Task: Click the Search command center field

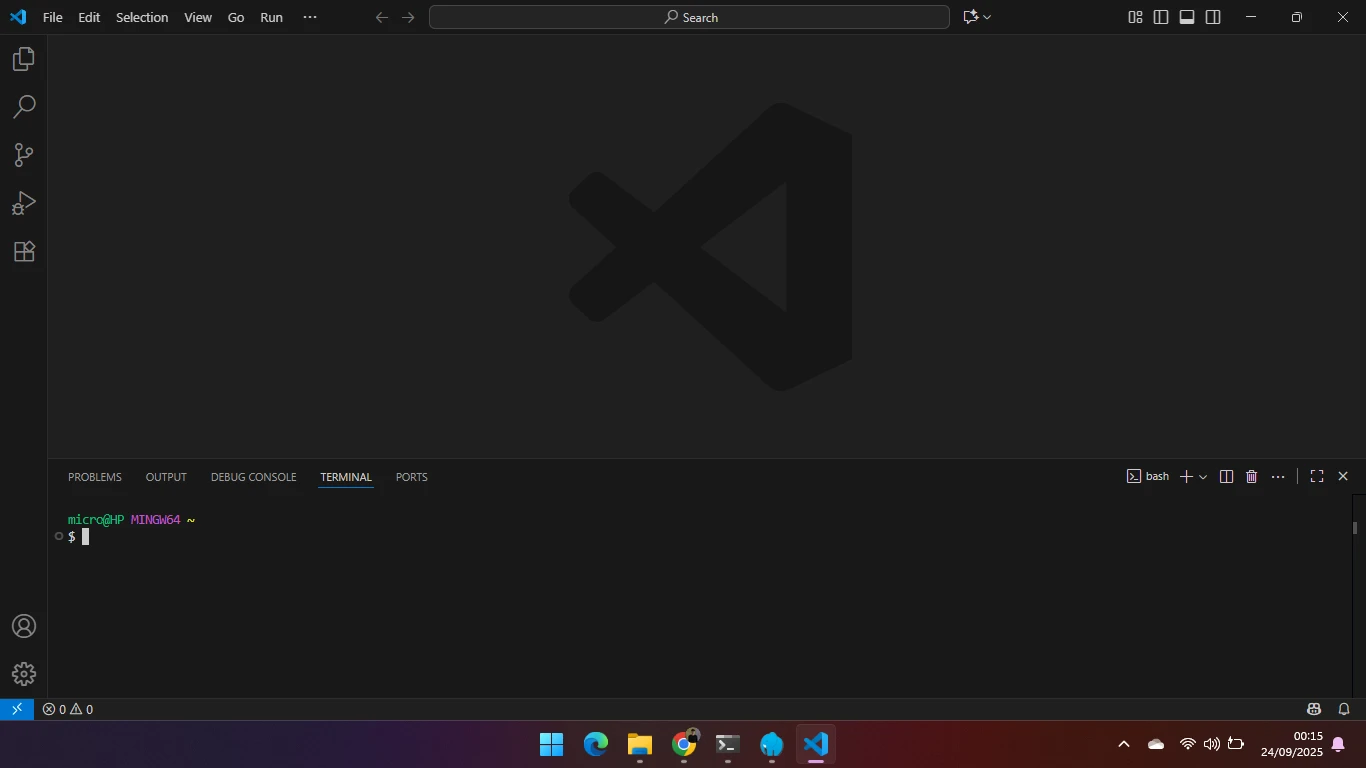Action: click(x=689, y=17)
